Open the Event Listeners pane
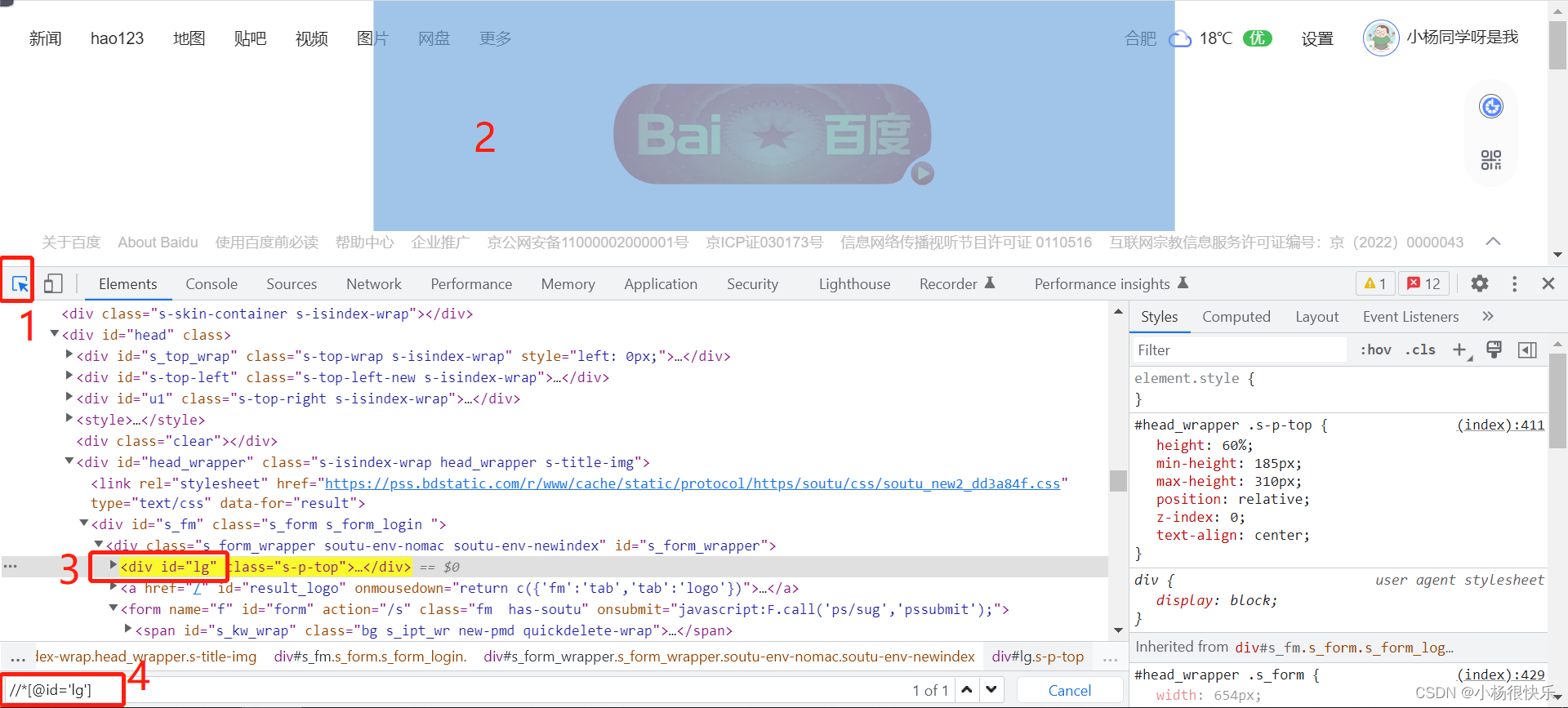The image size is (1568, 708). (x=1410, y=316)
